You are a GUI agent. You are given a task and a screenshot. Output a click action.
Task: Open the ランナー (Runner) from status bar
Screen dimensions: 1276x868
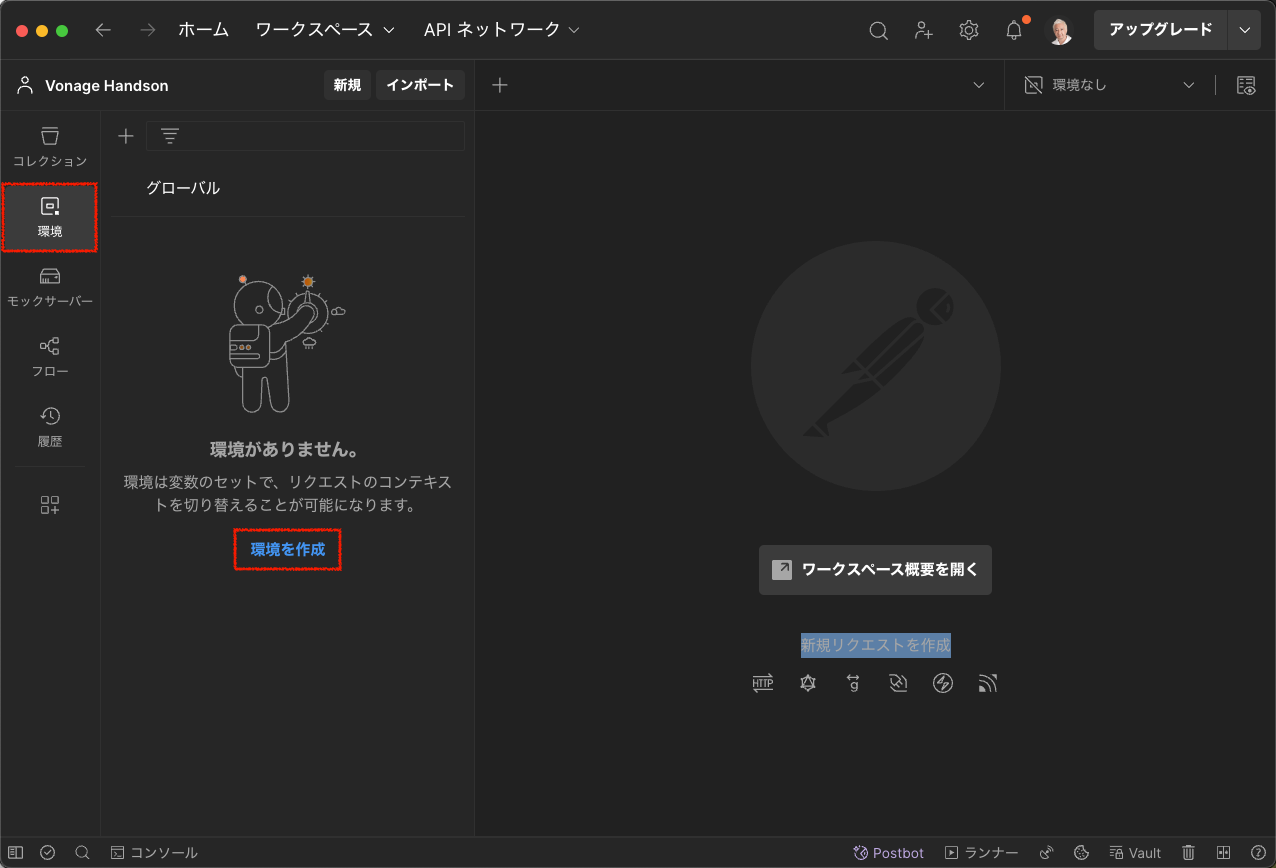tap(982, 853)
